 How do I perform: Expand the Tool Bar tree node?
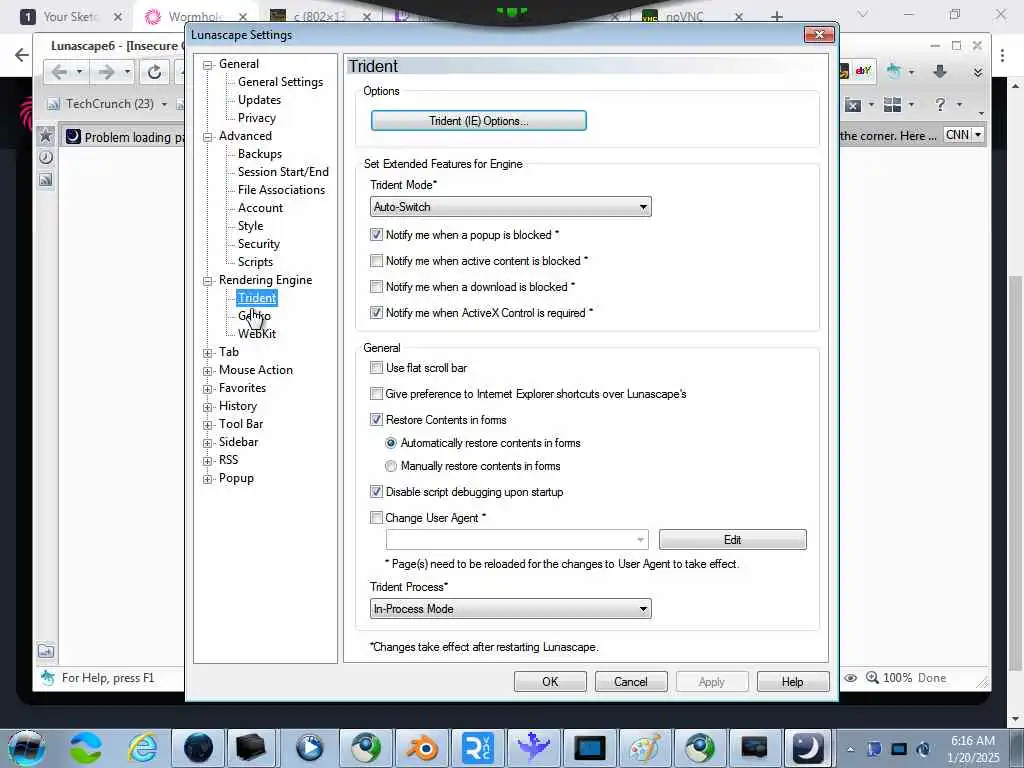208,424
